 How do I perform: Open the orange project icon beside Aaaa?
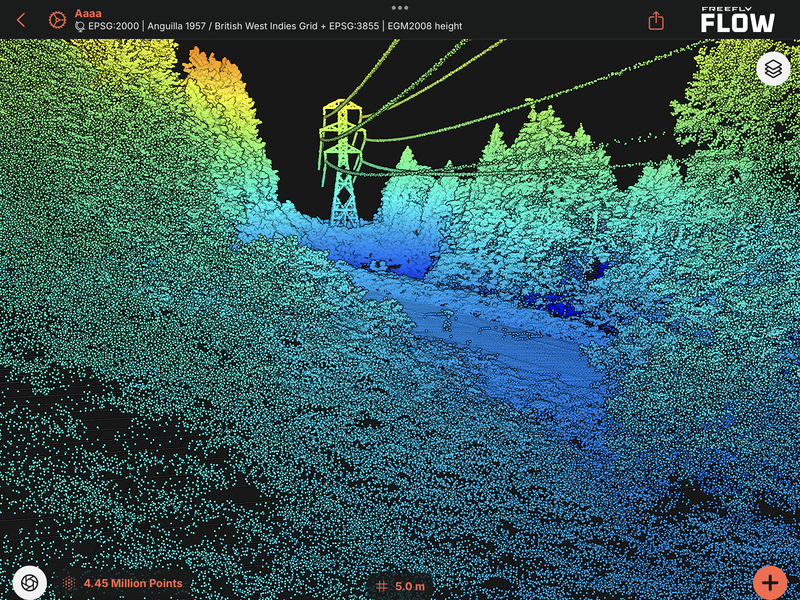(56, 19)
